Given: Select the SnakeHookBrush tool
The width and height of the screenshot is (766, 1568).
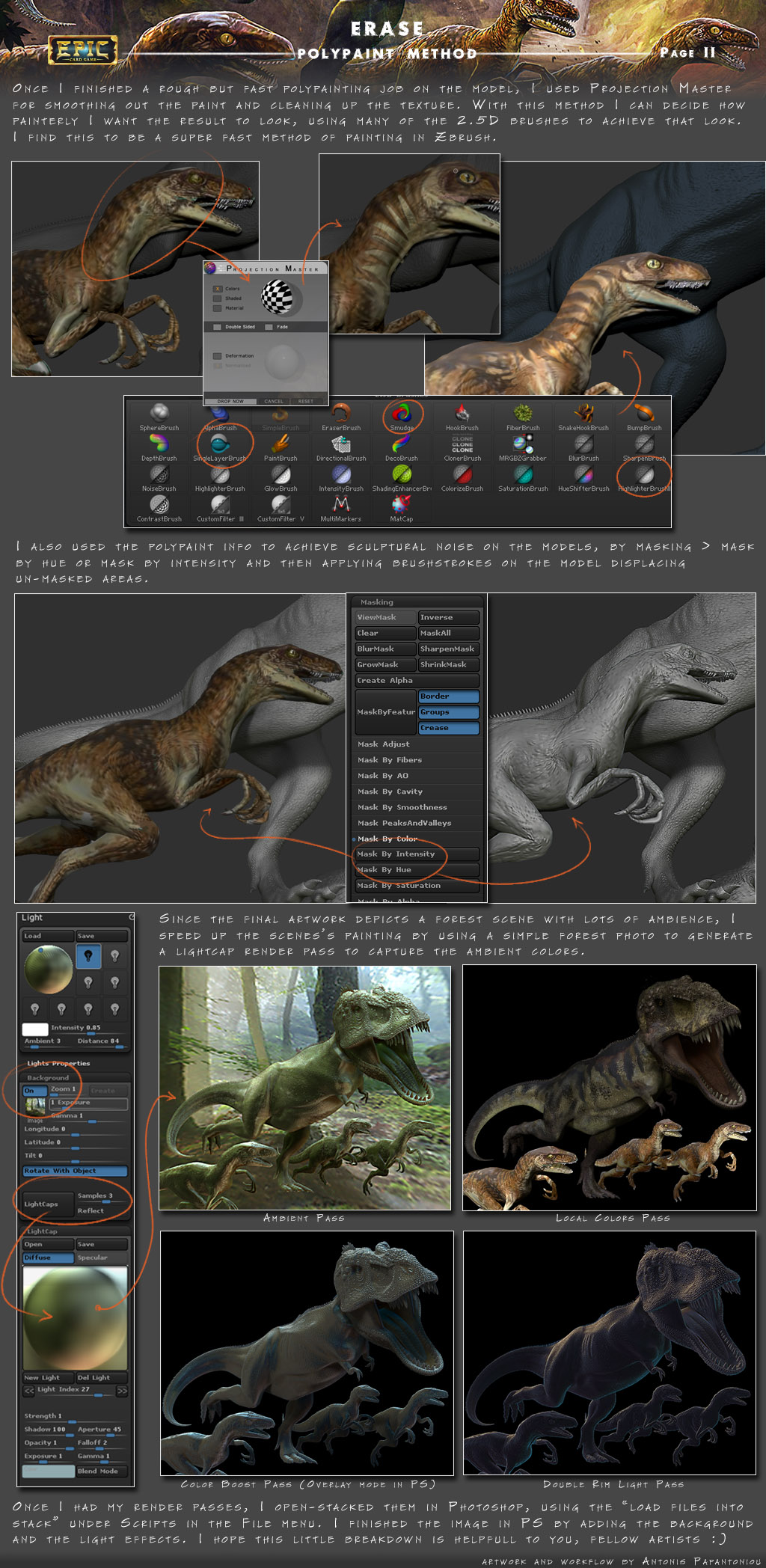Looking at the screenshot, I should (583, 417).
